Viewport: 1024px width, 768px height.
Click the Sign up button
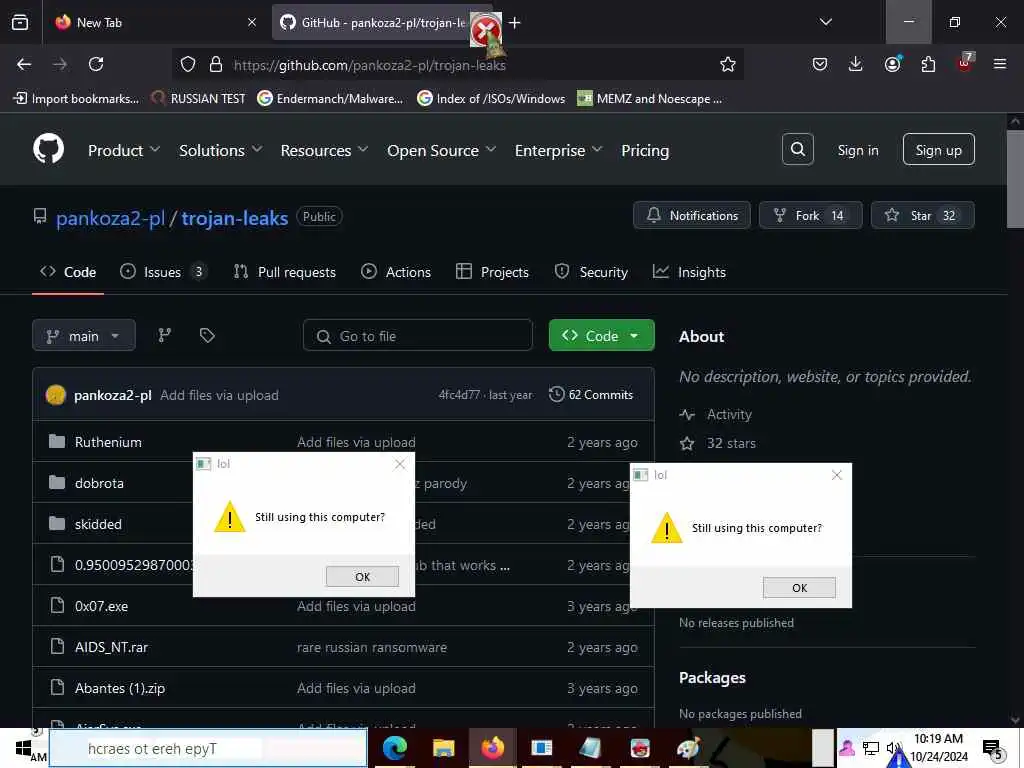tap(938, 150)
